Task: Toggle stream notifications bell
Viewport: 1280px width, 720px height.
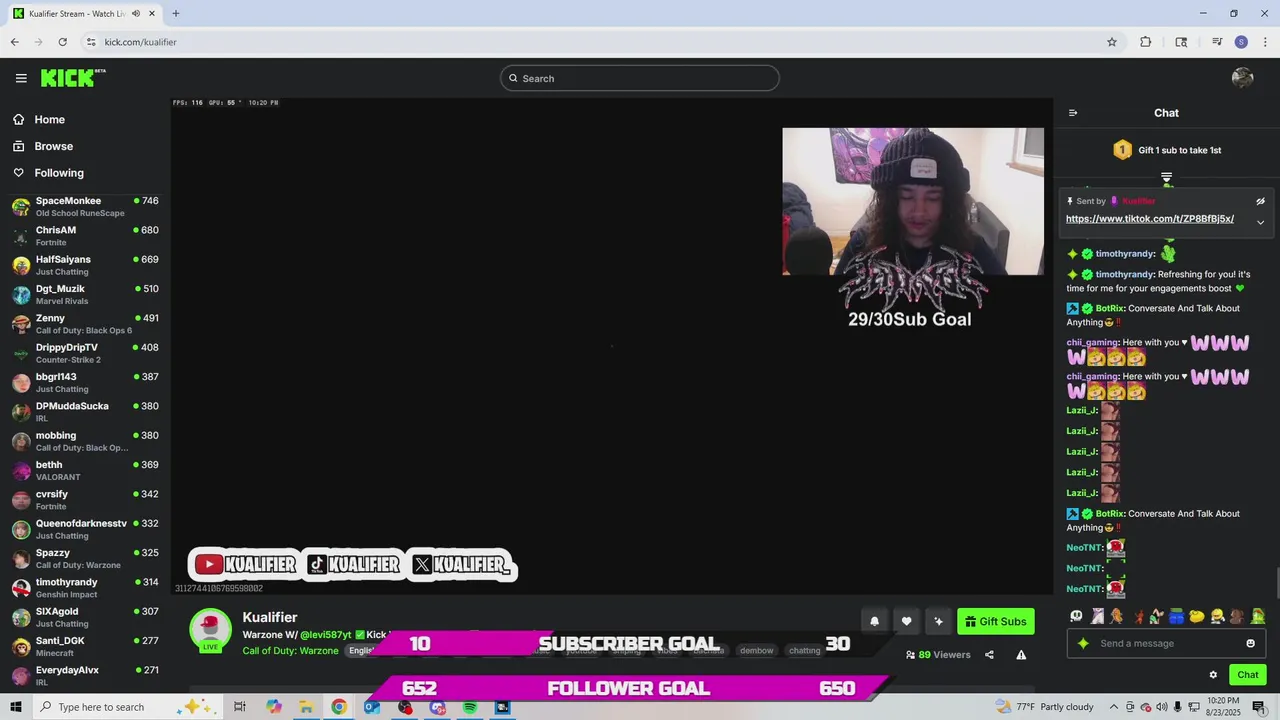Action: [x=874, y=621]
